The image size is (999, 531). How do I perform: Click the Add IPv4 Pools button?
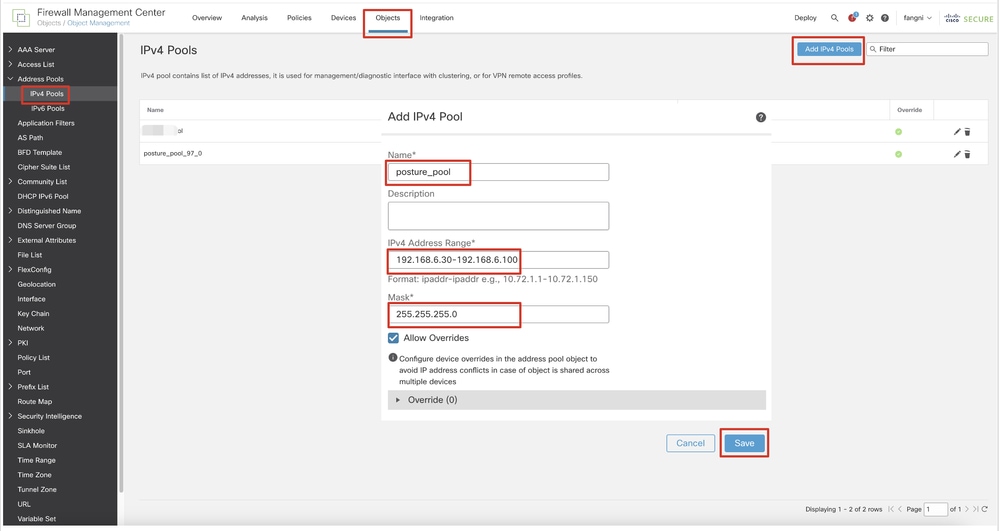(829, 49)
